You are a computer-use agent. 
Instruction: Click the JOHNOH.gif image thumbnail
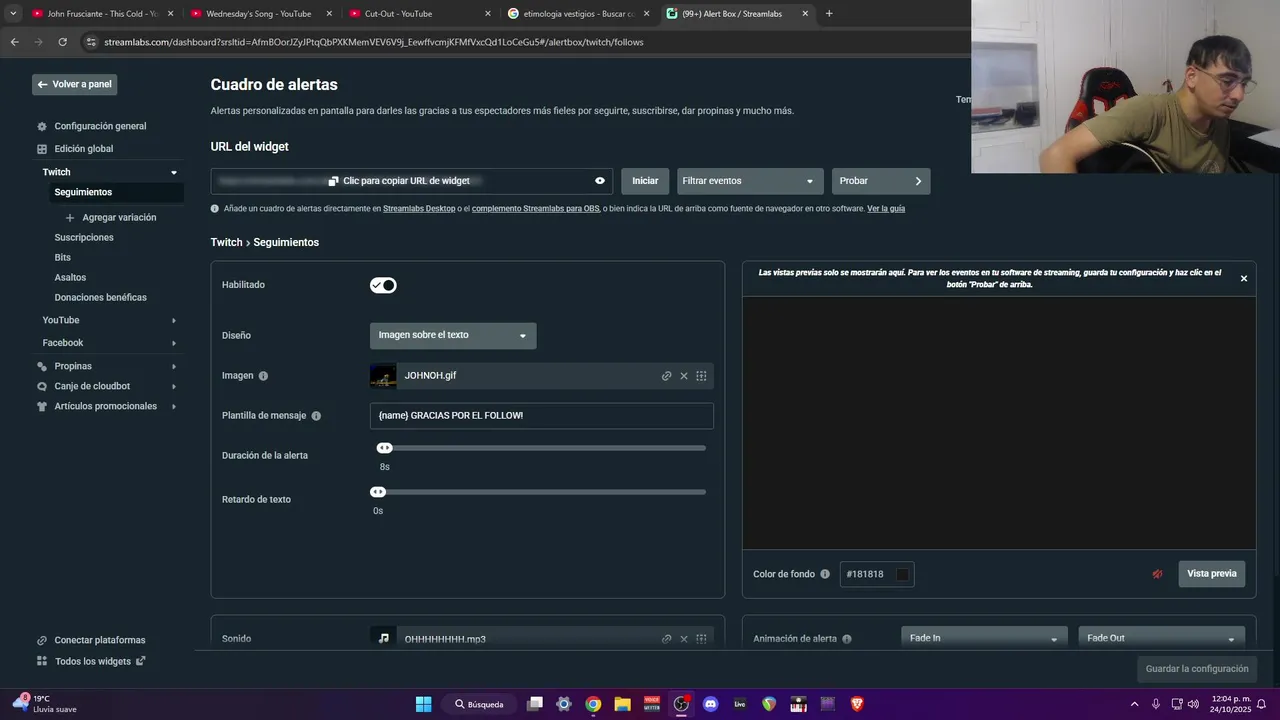(x=383, y=376)
